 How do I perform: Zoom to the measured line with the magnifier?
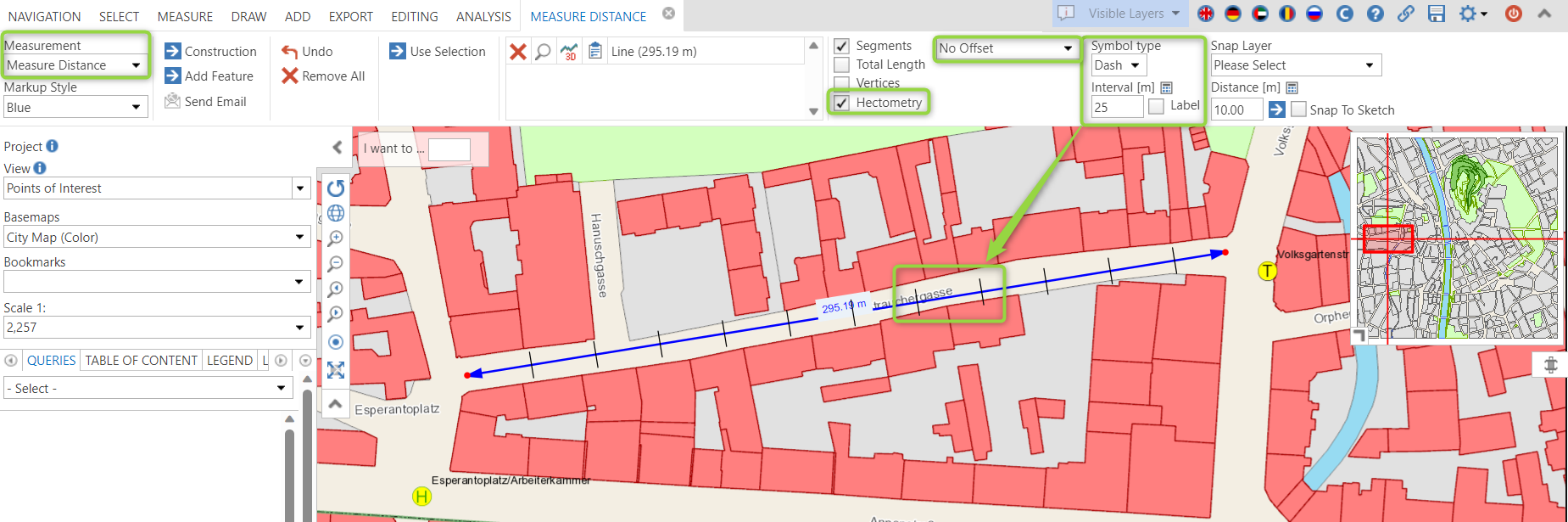click(x=543, y=52)
